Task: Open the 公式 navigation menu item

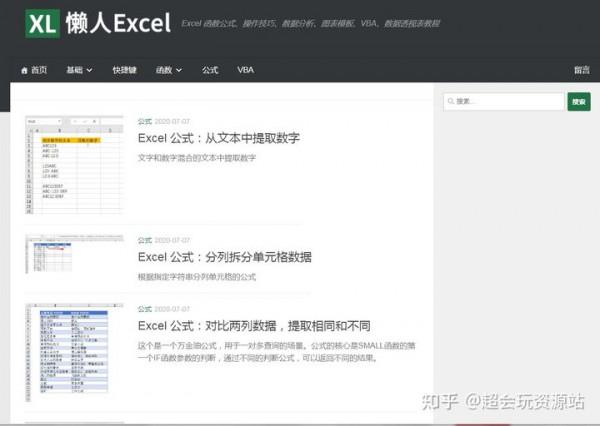Action: click(x=210, y=70)
